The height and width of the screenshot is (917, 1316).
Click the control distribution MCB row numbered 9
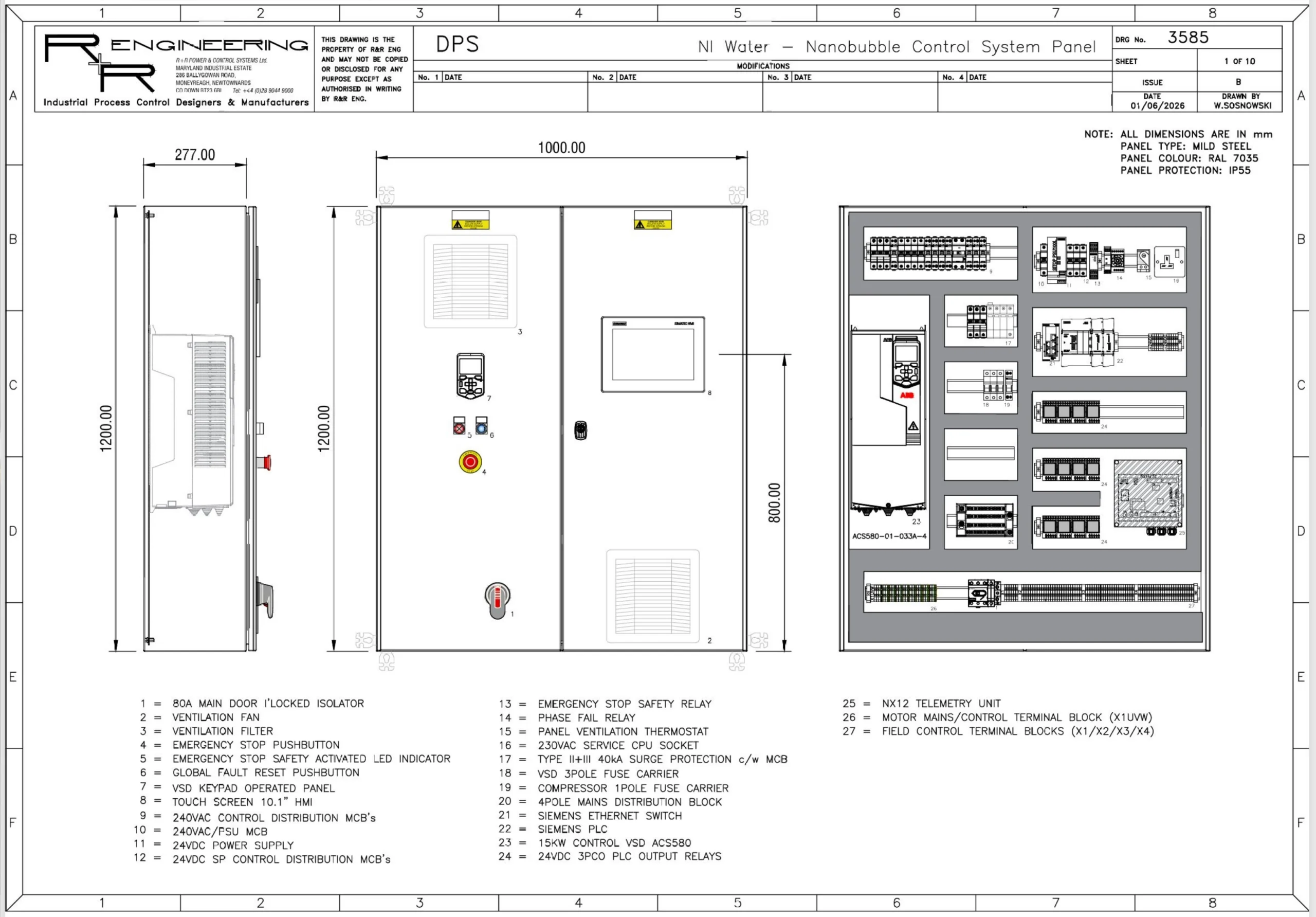(927, 253)
